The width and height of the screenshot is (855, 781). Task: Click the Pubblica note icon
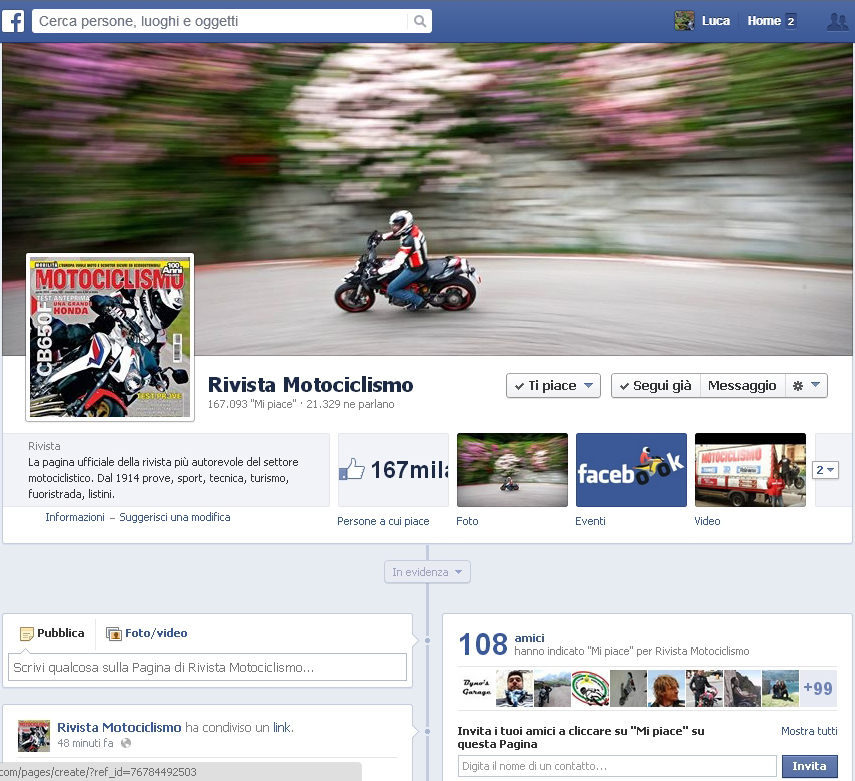[x=26, y=634]
